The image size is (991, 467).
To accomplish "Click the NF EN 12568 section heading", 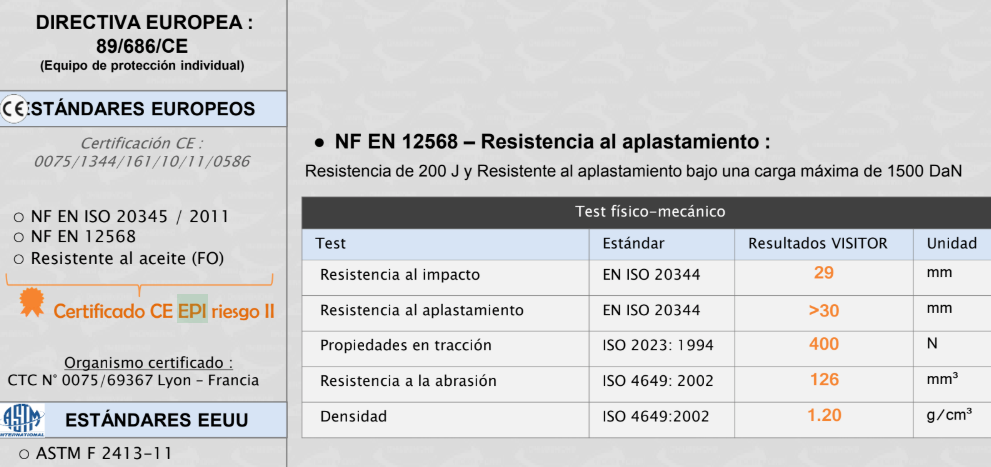I will (552, 142).
